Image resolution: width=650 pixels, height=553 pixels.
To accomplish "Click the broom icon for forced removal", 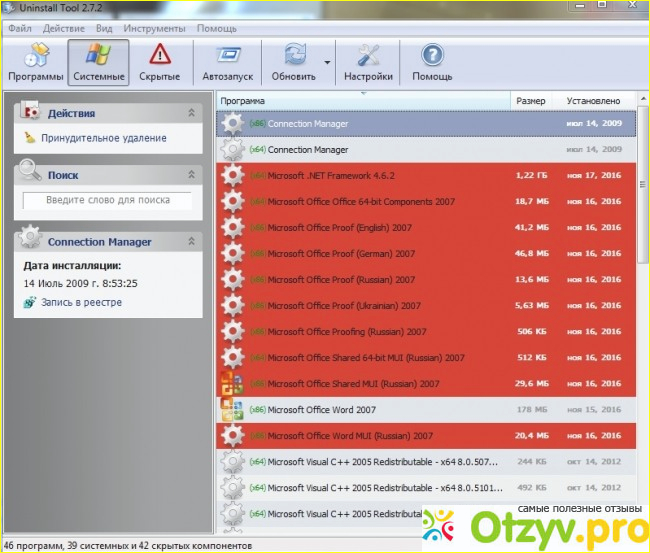I will point(29,138).
